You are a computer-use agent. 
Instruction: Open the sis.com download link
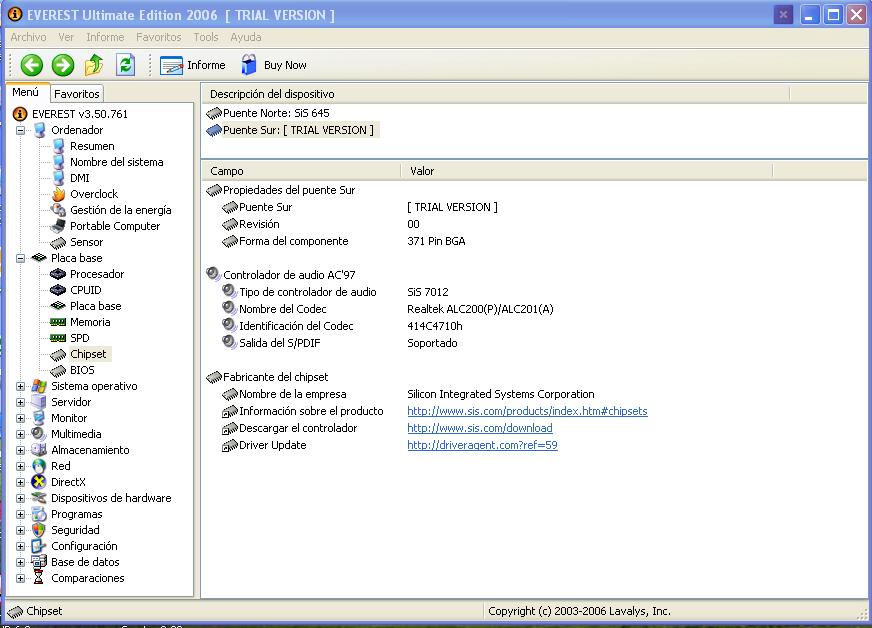(x=479, y=428)
